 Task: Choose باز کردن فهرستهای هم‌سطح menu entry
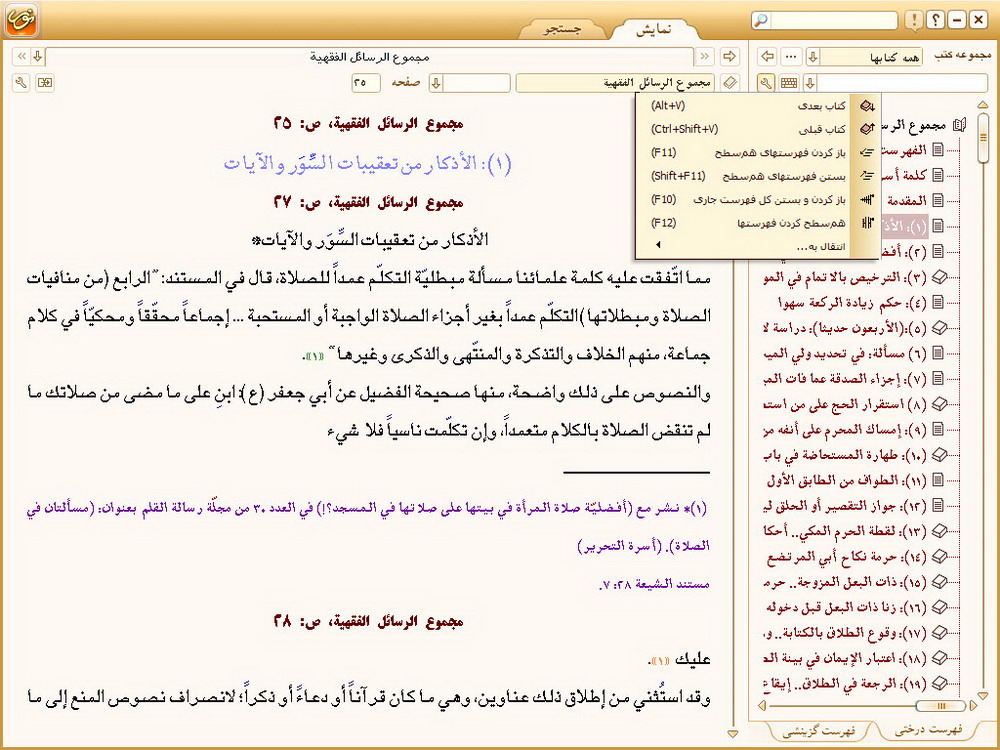[x=758, y=153]
